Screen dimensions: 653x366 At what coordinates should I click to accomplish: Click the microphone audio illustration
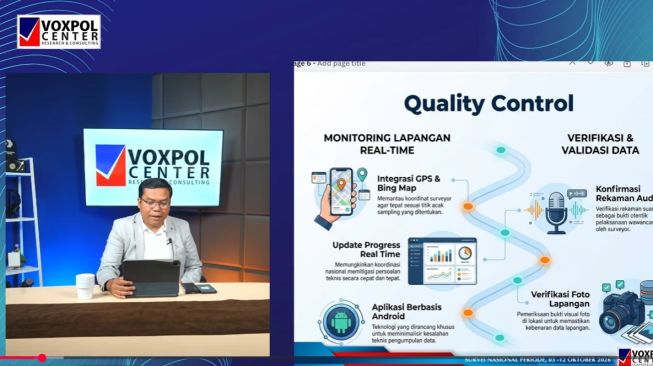[x=556, y=212]
